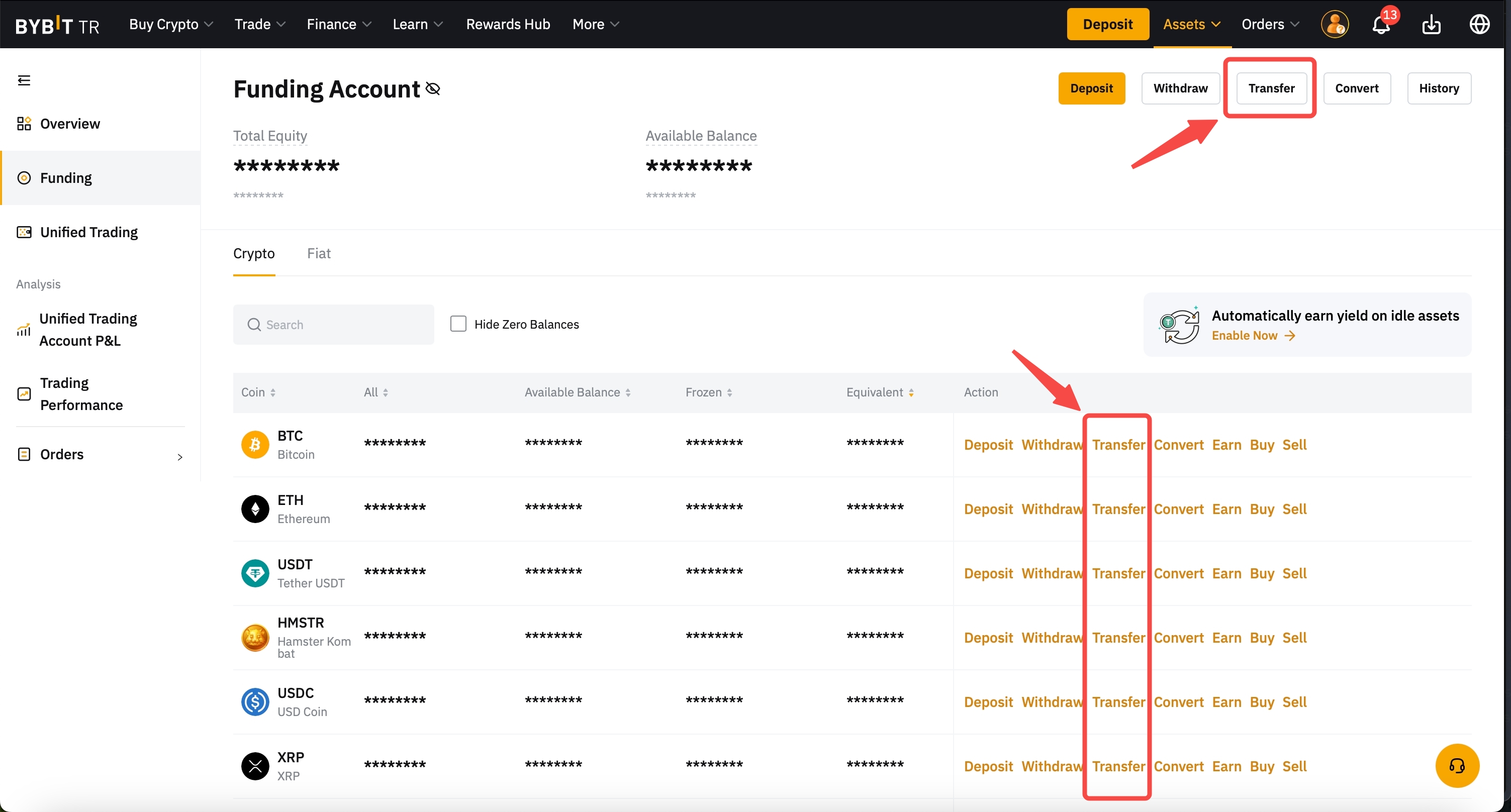
Task: Toggle balance visibility eye icon
Action: tap(433, 88)
